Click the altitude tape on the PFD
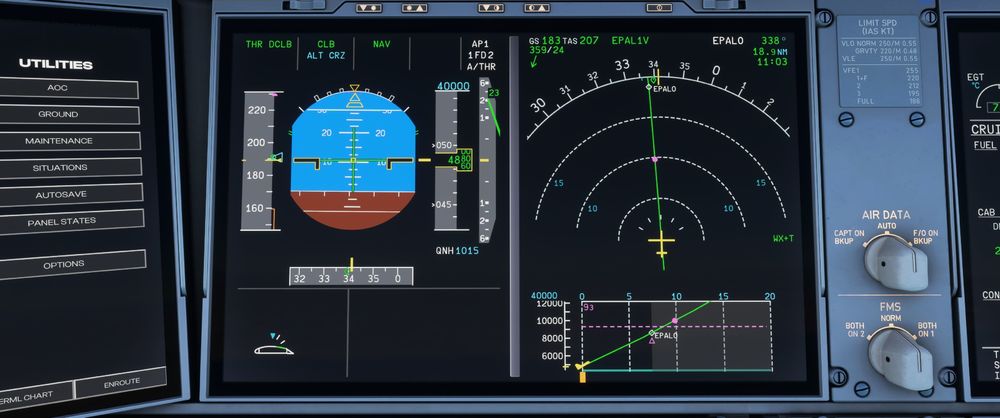The image size is (1000, 418). click(447, 160)
